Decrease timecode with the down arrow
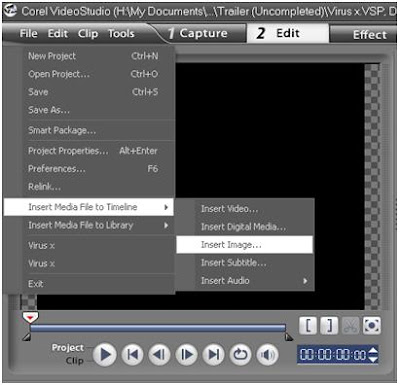This screenshot has height=385, width=400. (373, 359)
